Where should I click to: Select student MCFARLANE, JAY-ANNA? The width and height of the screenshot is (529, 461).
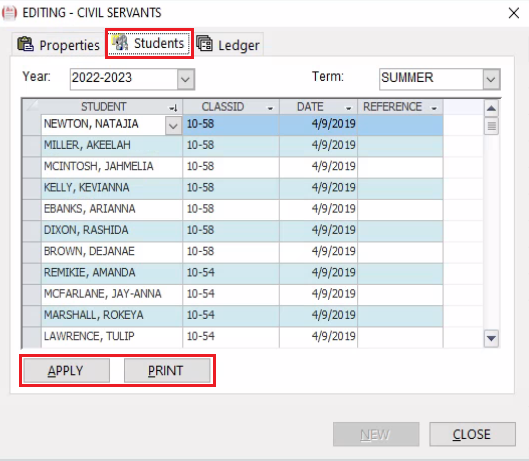click(112, 294)
